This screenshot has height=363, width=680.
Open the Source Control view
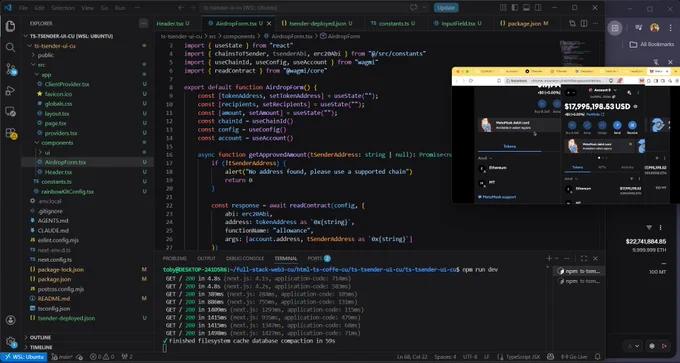(x=10, y=69)
